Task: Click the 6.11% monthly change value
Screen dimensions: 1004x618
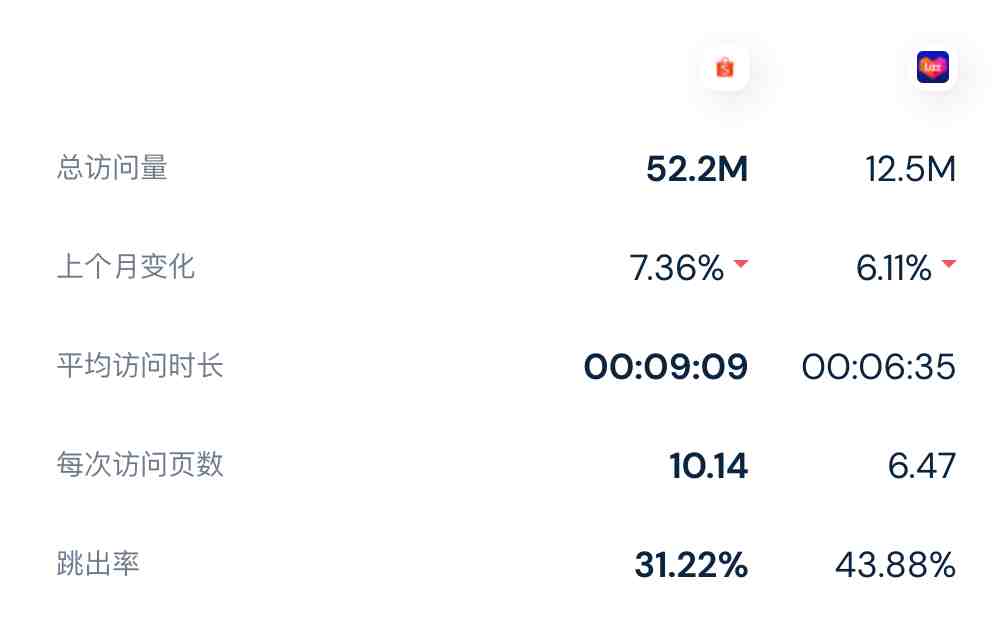Action: [894, 268]
